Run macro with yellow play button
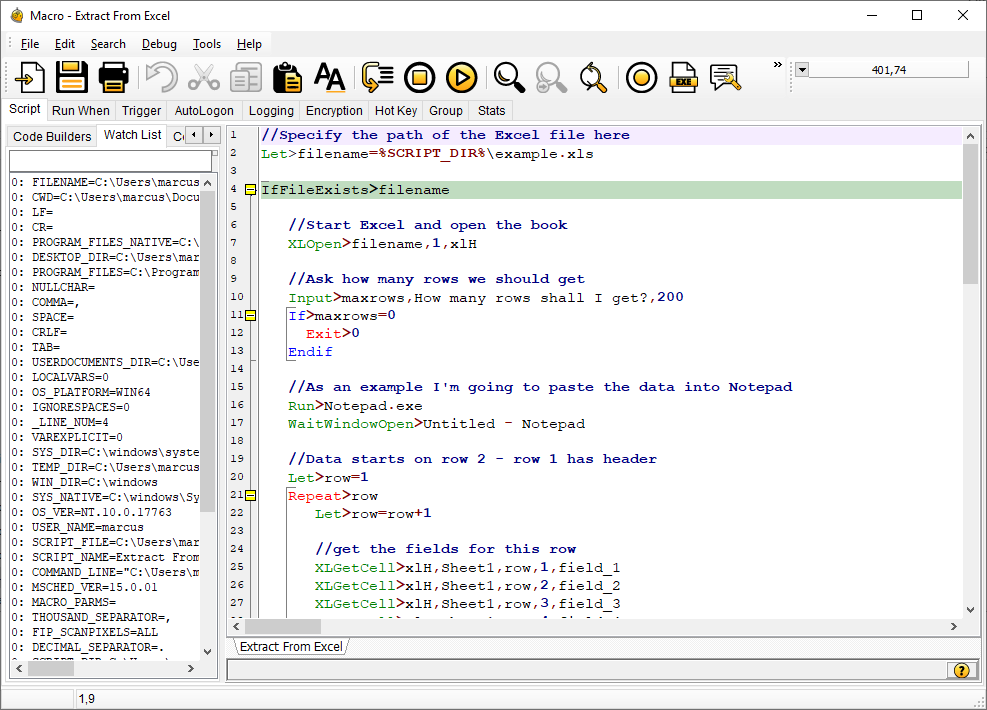The image size is (987, 710). 461,77
